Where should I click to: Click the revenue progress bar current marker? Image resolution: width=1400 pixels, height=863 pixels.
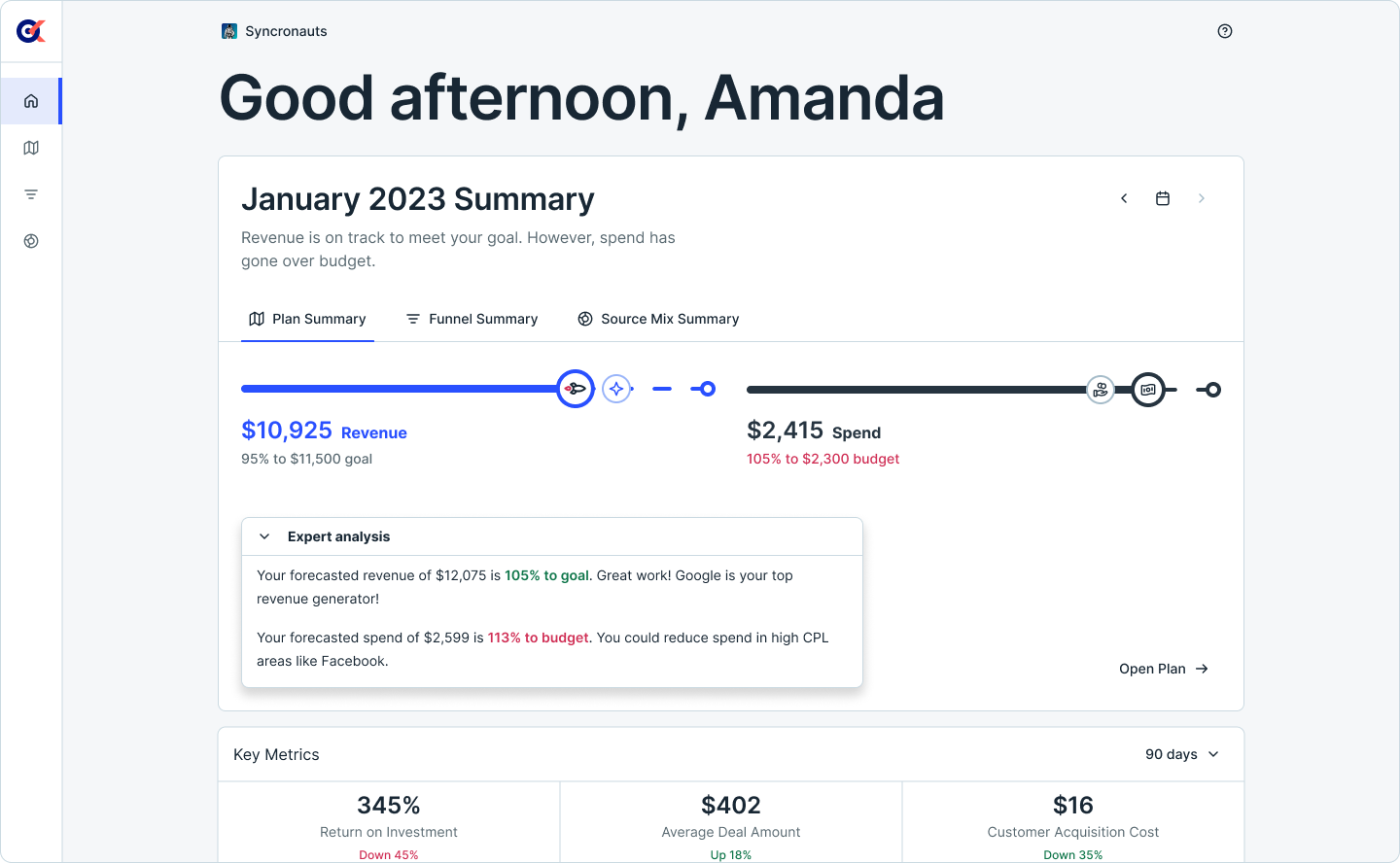click(576, 389)
